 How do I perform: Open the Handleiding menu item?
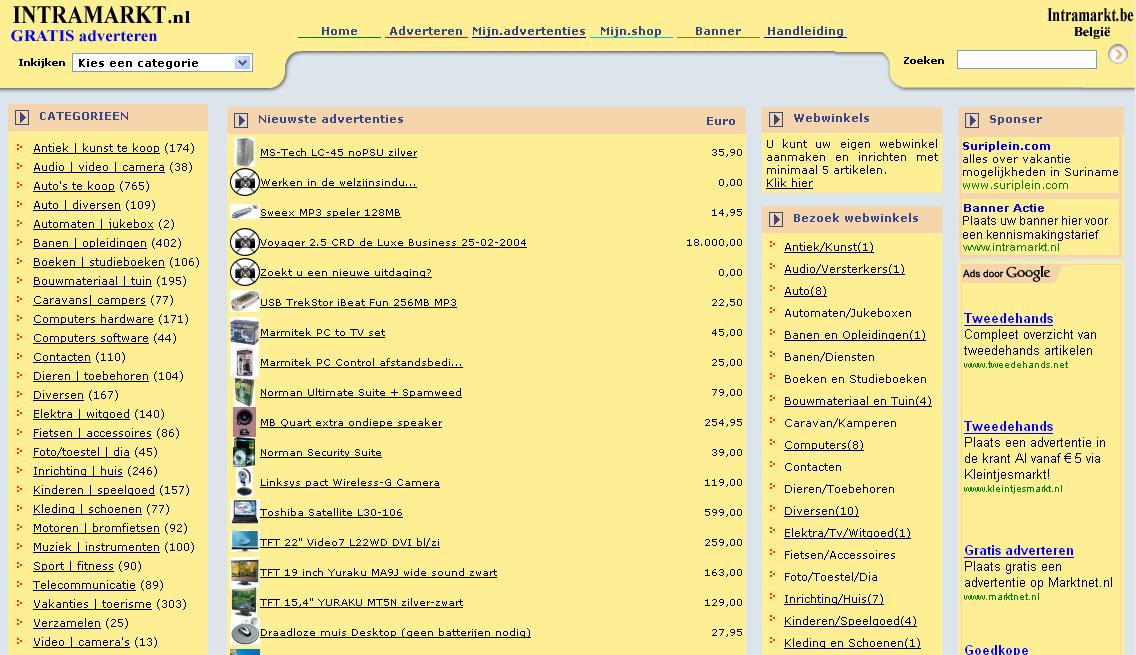(806, 31)
